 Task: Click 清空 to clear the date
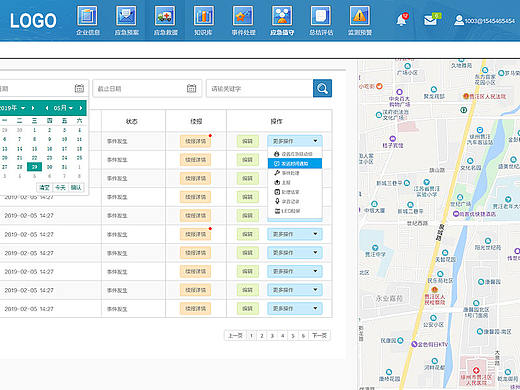(x=44, y=188)
